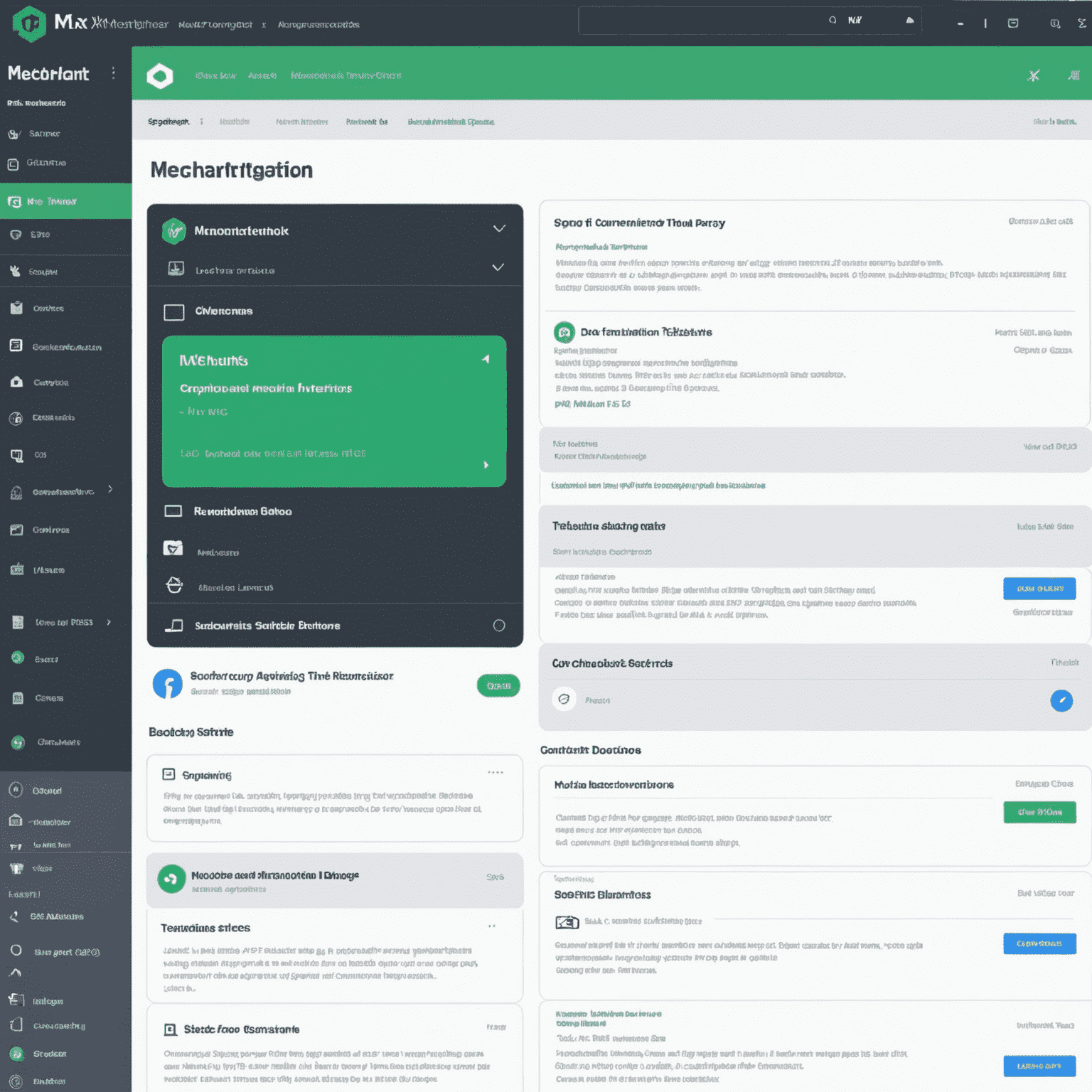Image resolution: width=1092 pixels, height=1092 pixels.
Task: Expand the sidebar item with bell icon
Action: point(110,489)
